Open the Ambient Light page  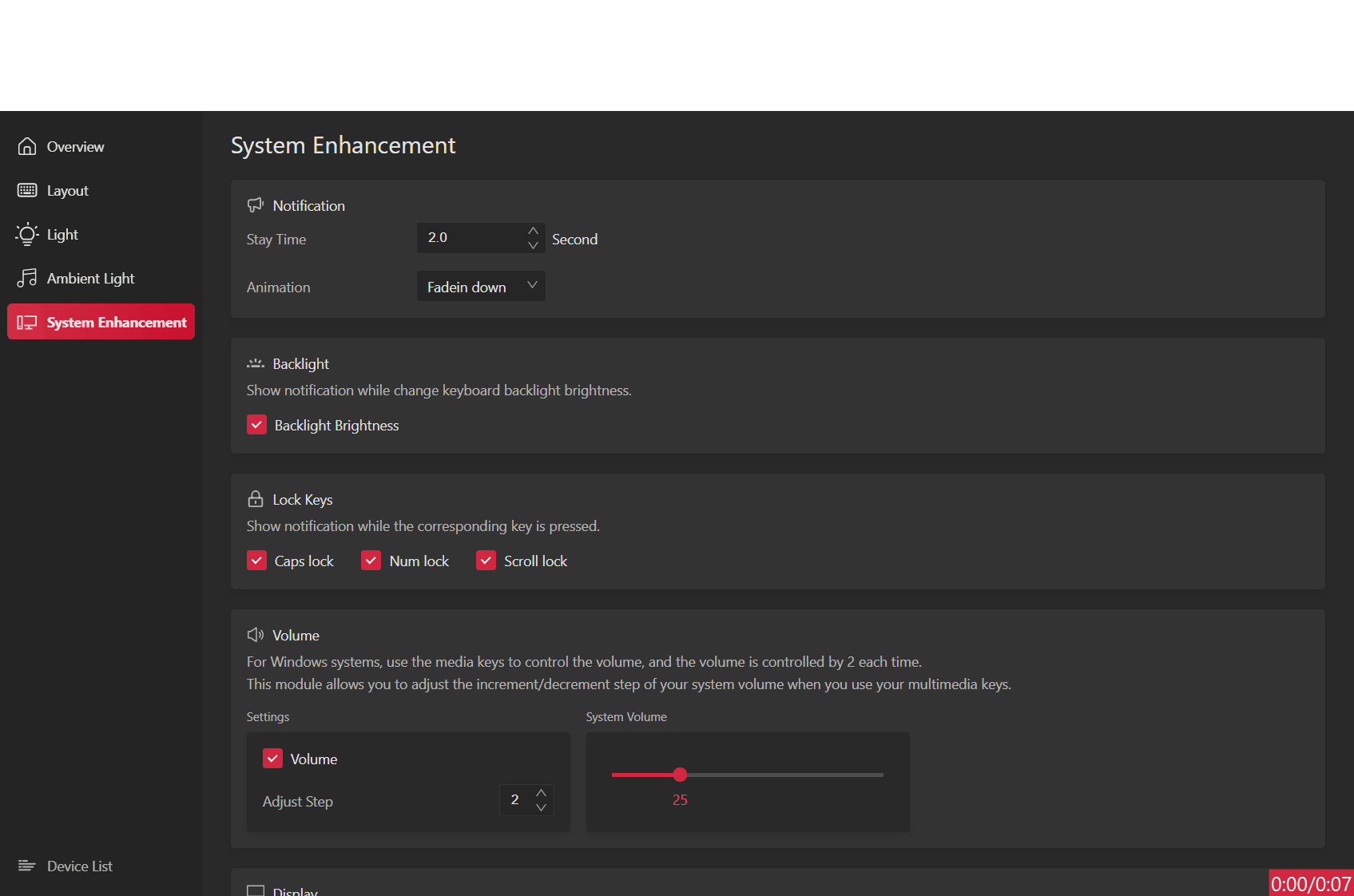pos(101,278)
